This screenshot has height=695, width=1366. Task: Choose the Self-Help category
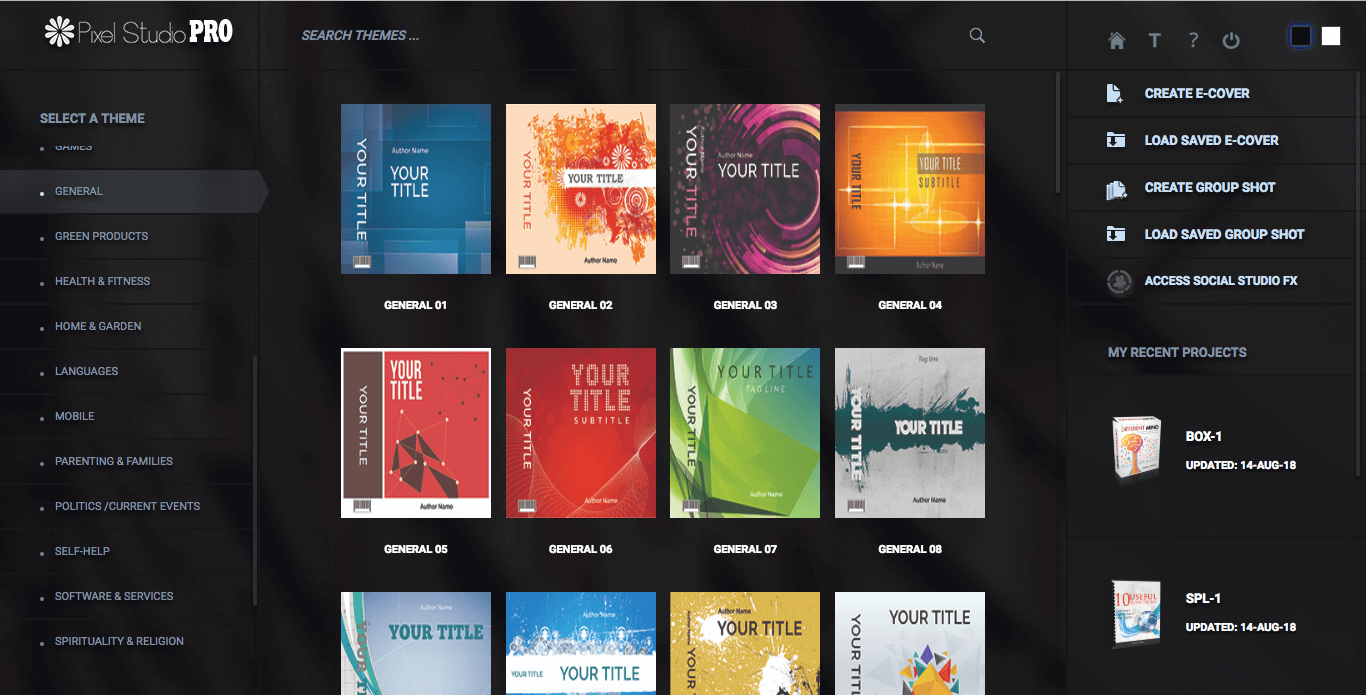point(128,551)
